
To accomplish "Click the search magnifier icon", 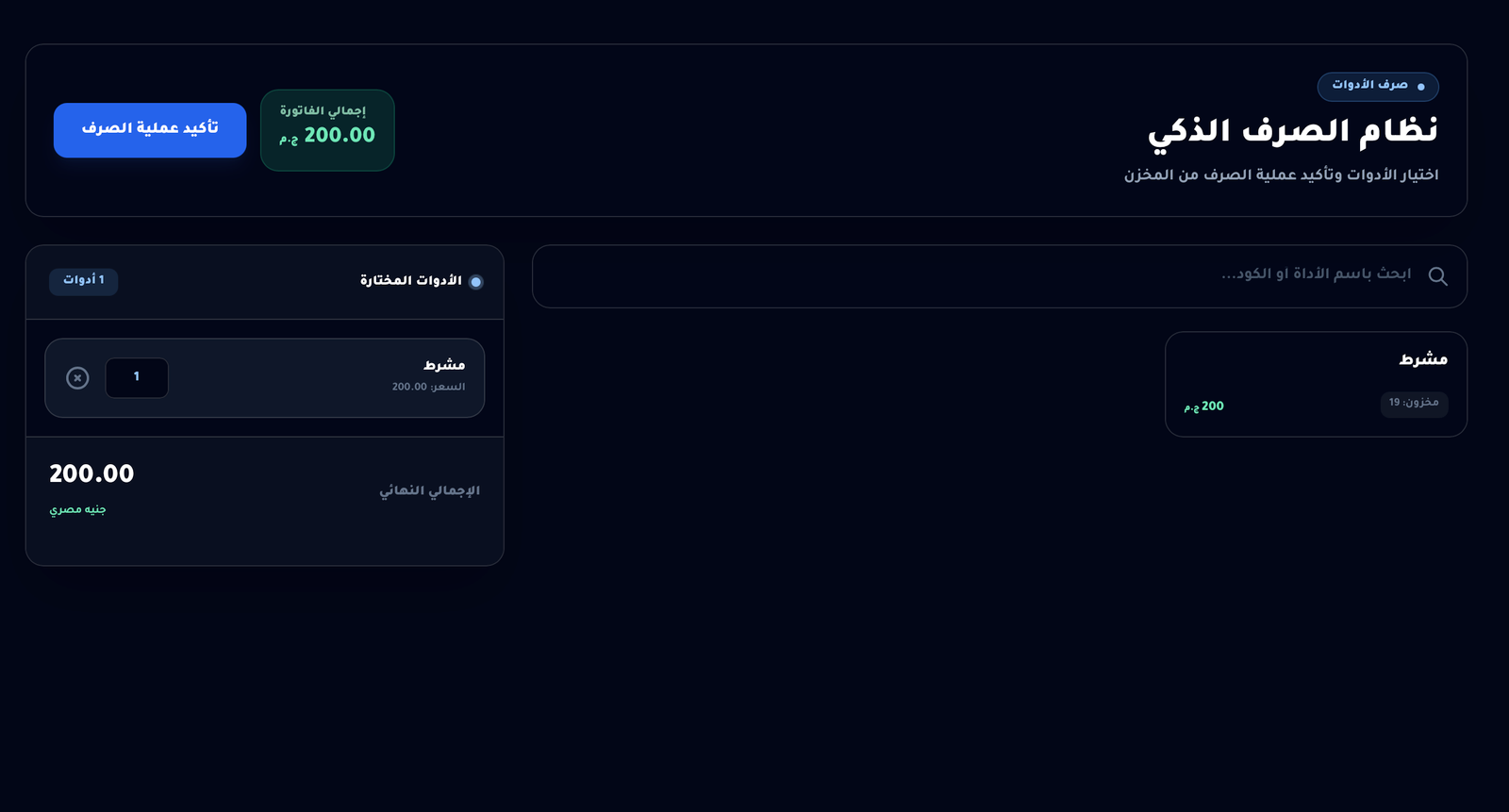I will [1437, 276].
